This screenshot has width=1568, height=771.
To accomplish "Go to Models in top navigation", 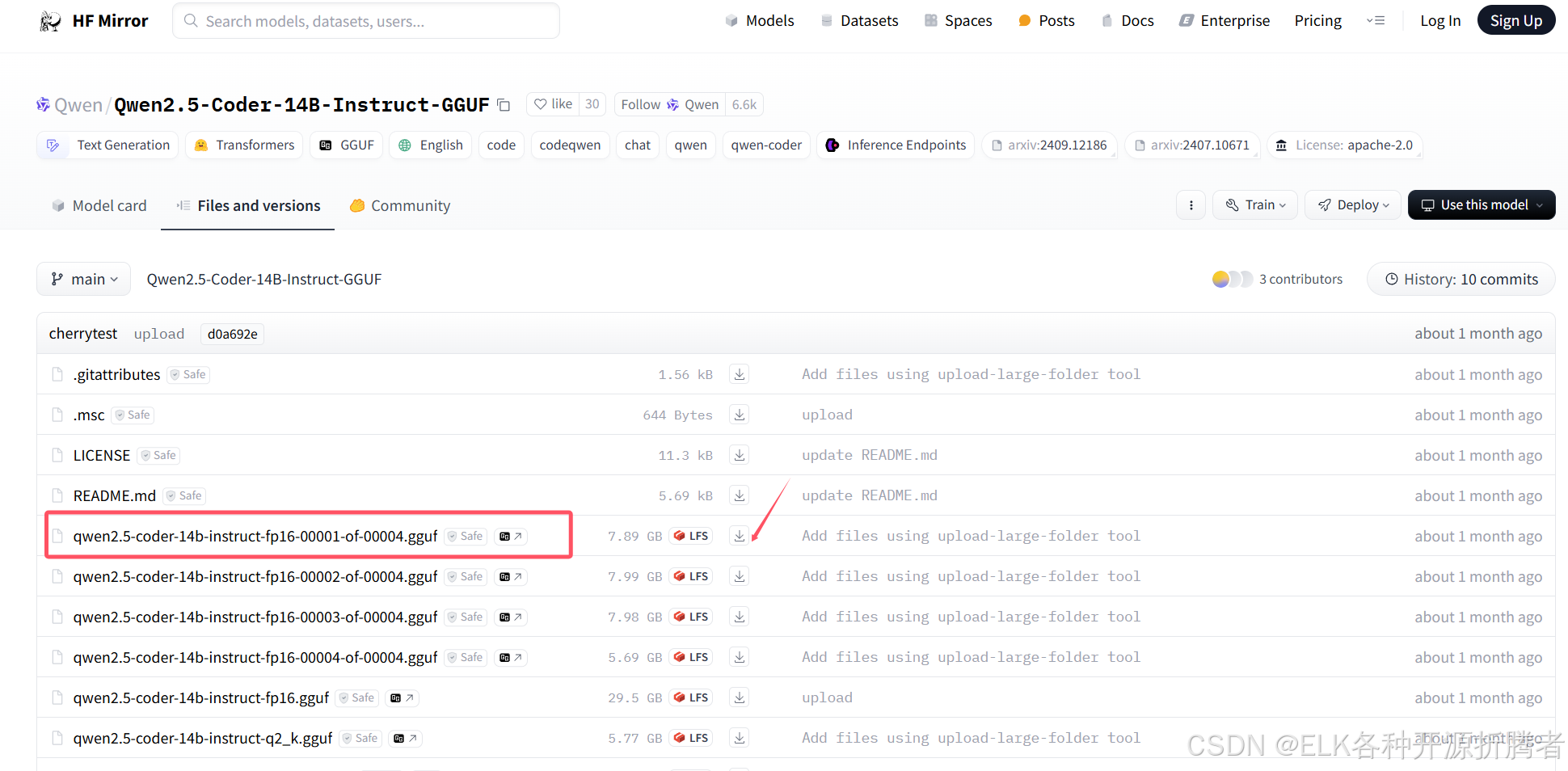I will (760, 21).
